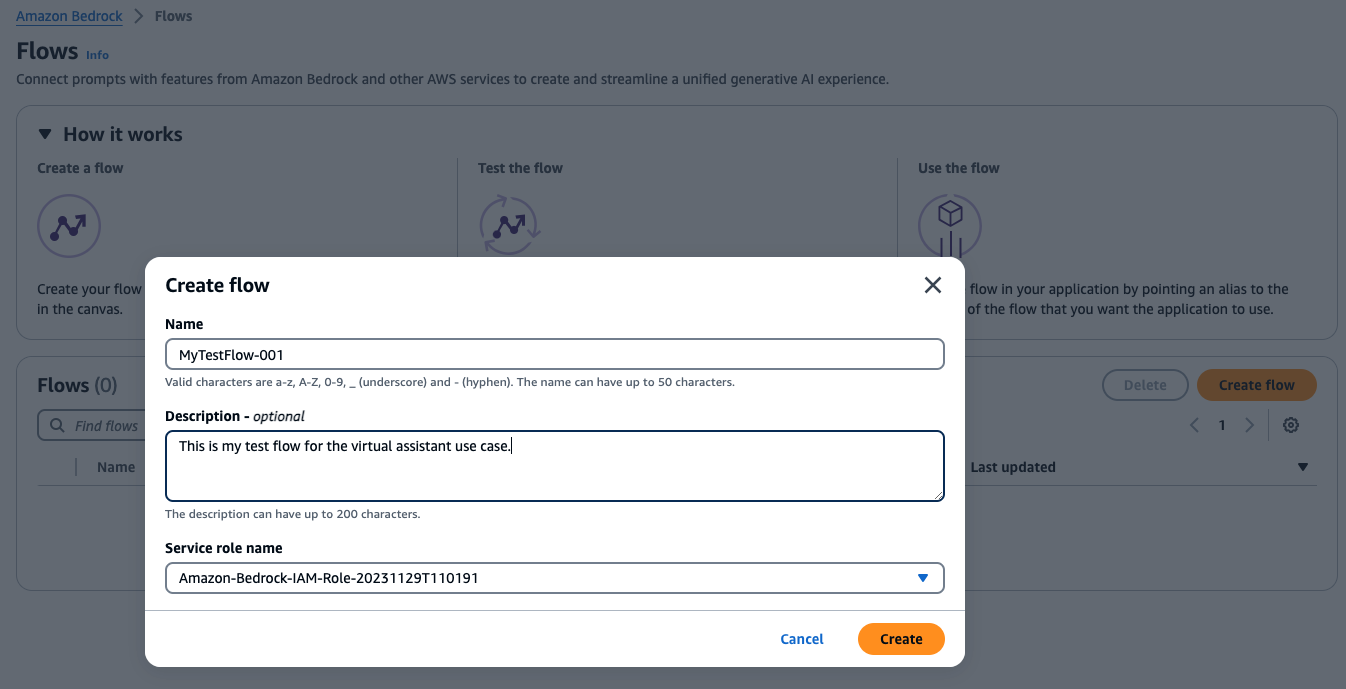Click the Use the flow cube icon
This screenshot has height=689, width=1346.
(950, 226)
